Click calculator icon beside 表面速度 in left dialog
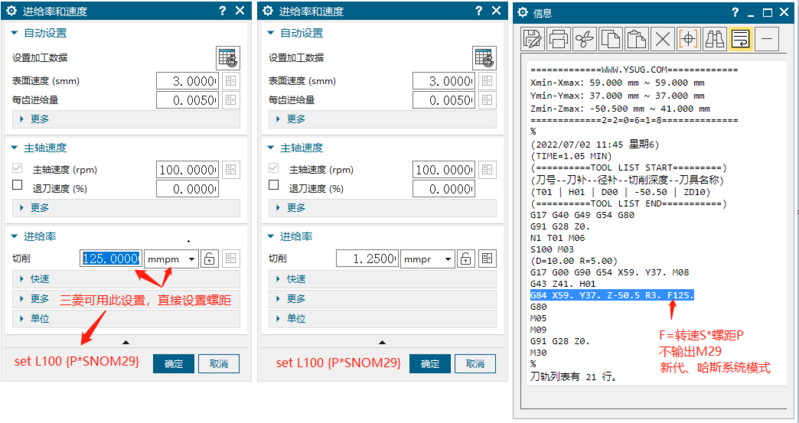This screenshot has height=423, width=799. coord(231,81)
